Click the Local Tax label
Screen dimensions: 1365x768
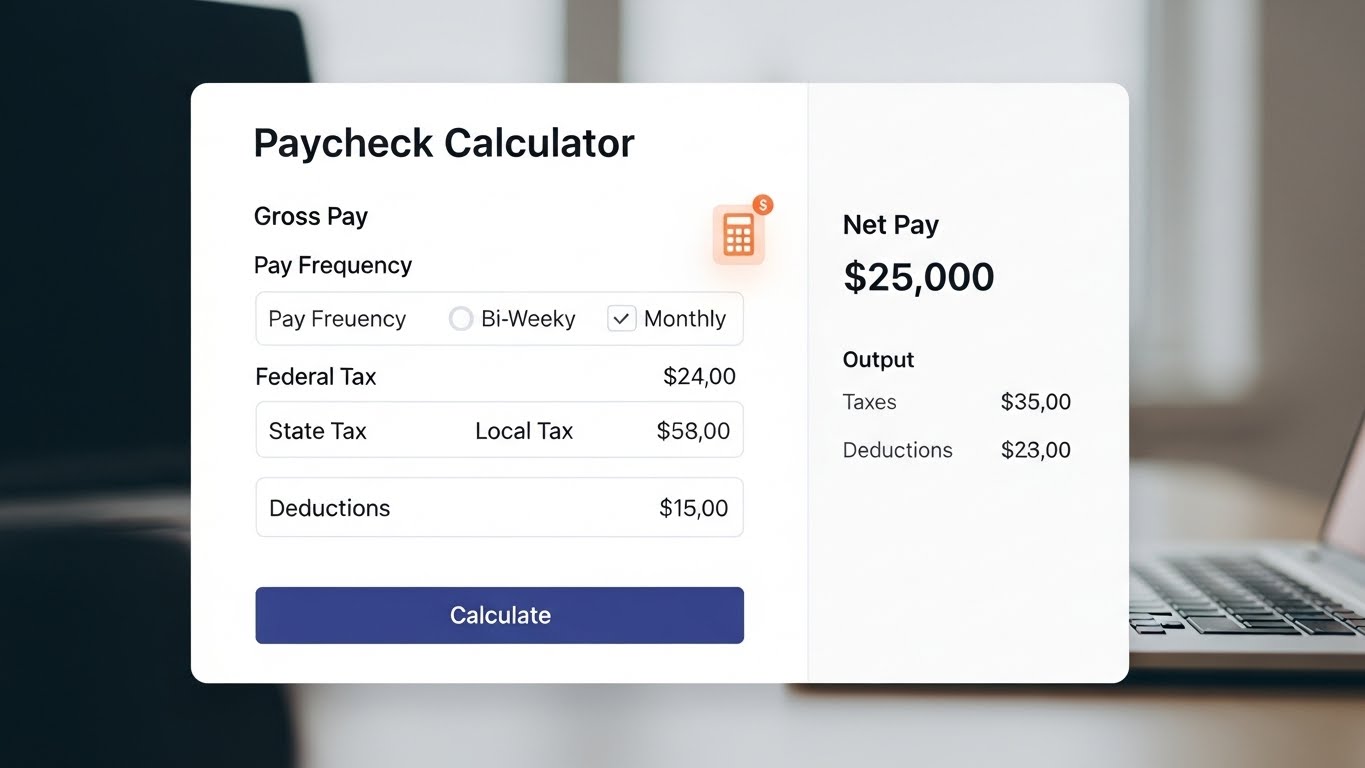(523, 431)
